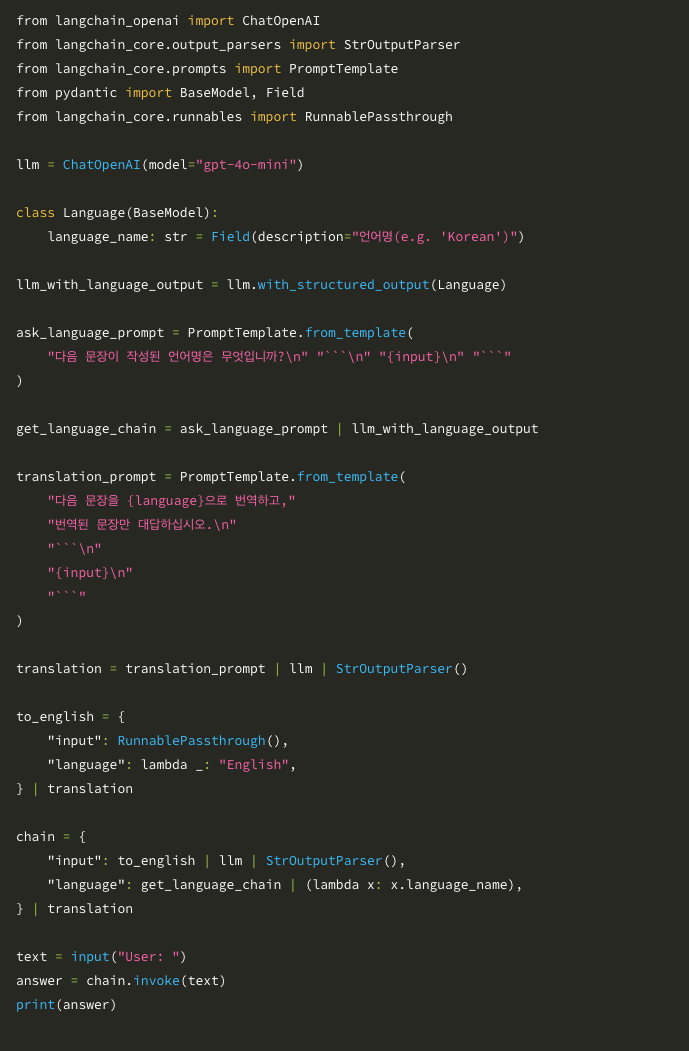Click the language_name field annotation

pos(117,237)
